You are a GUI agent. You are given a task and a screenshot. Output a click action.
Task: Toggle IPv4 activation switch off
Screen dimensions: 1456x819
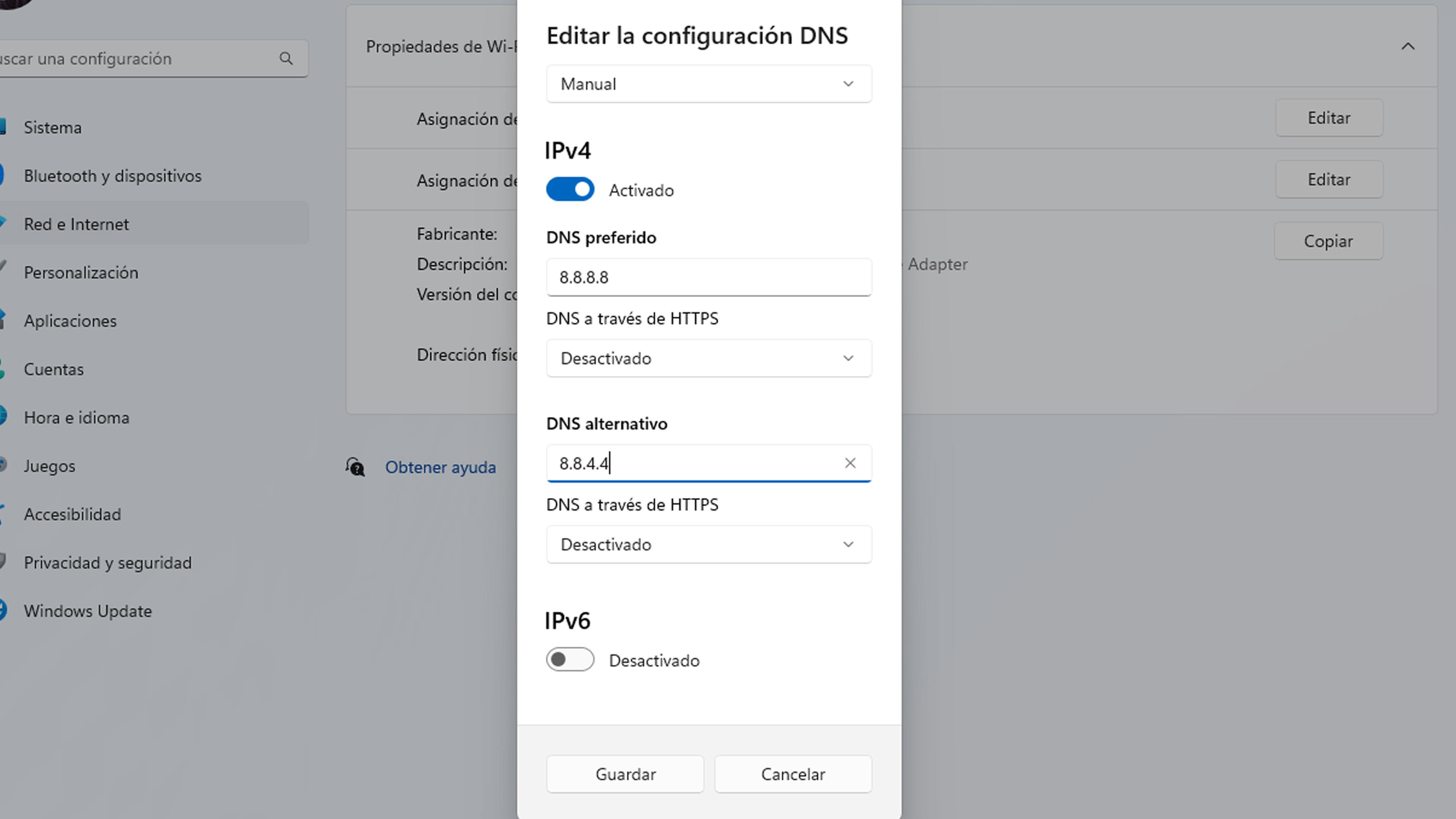click(x=569, y=189)
